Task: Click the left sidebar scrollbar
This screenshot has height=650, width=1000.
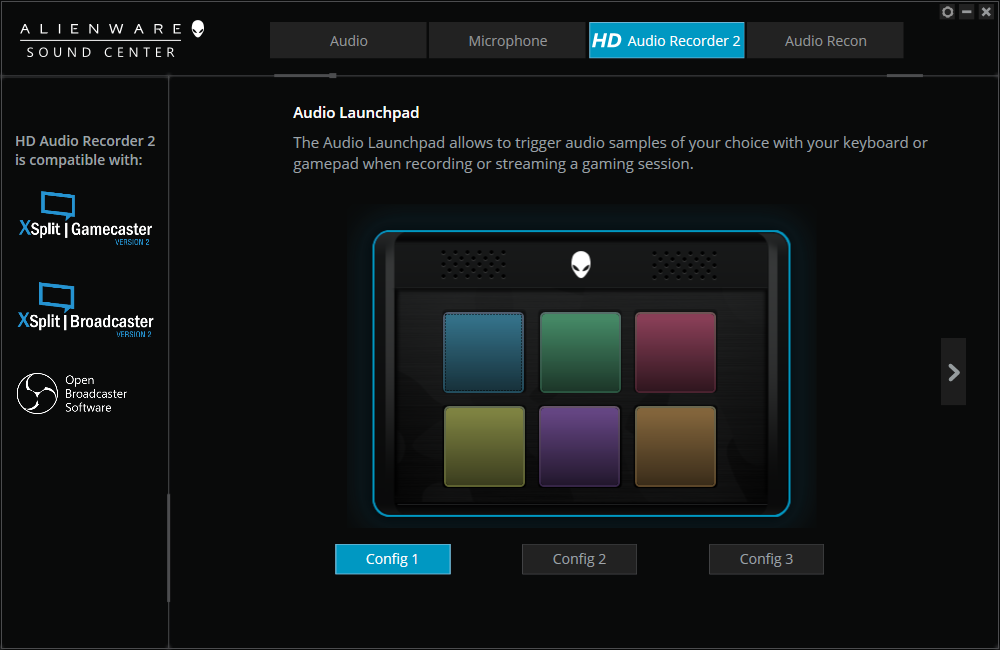Action: tap(168, 547)
